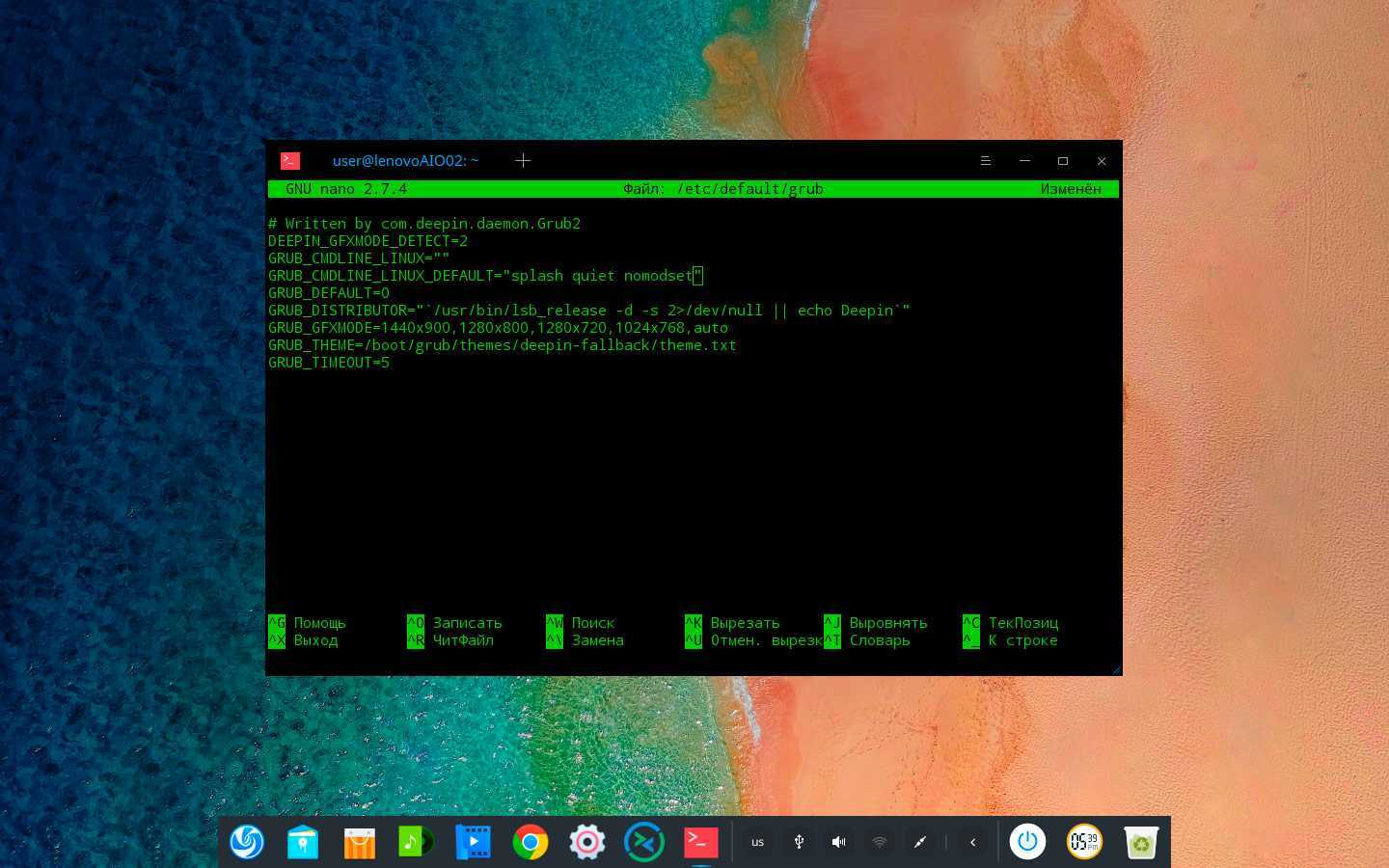
Task: Launch the Deepin App Store shopping bag icon
Action: (x=359, y=842)
